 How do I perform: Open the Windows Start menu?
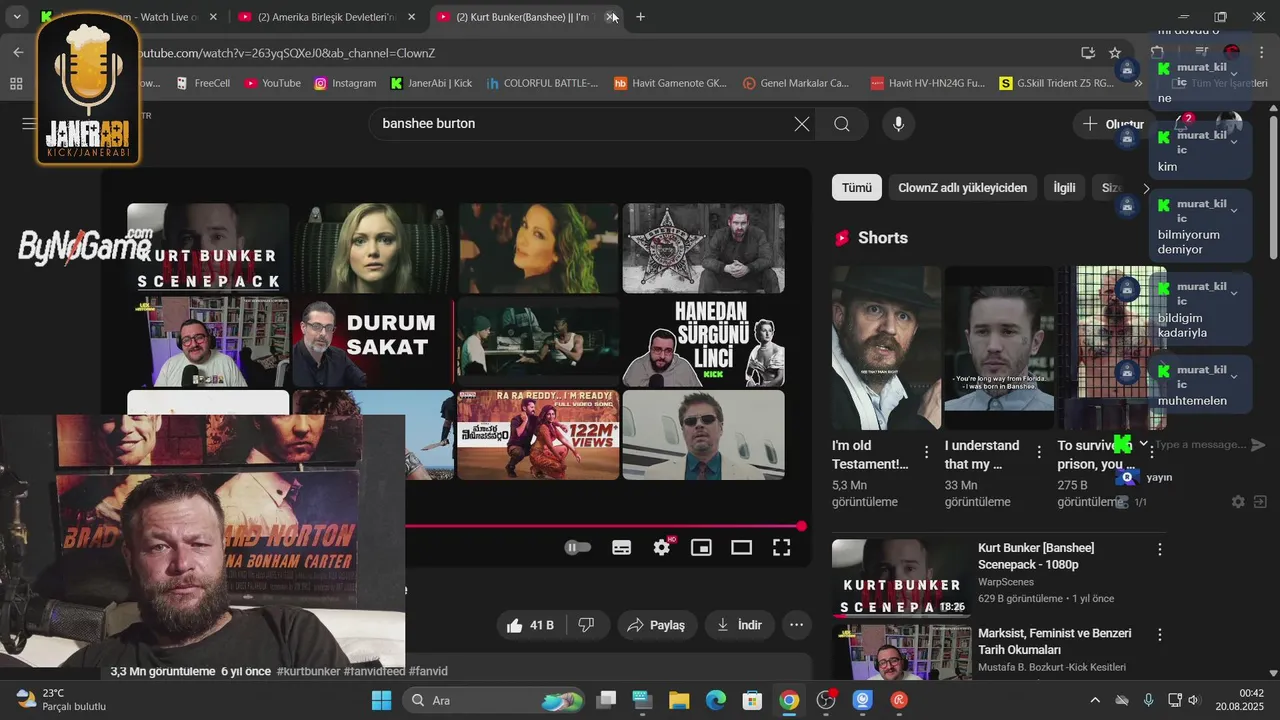coord(382,700)
